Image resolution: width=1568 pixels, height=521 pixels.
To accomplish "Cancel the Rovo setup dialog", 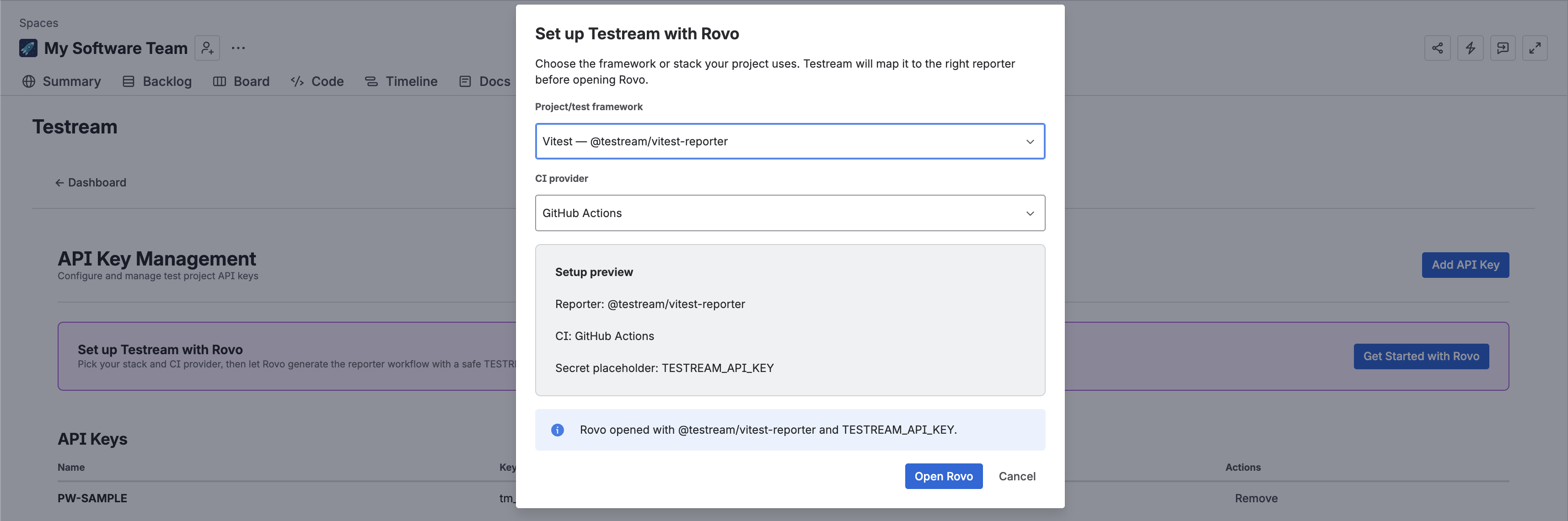I will click(1016, 476).
